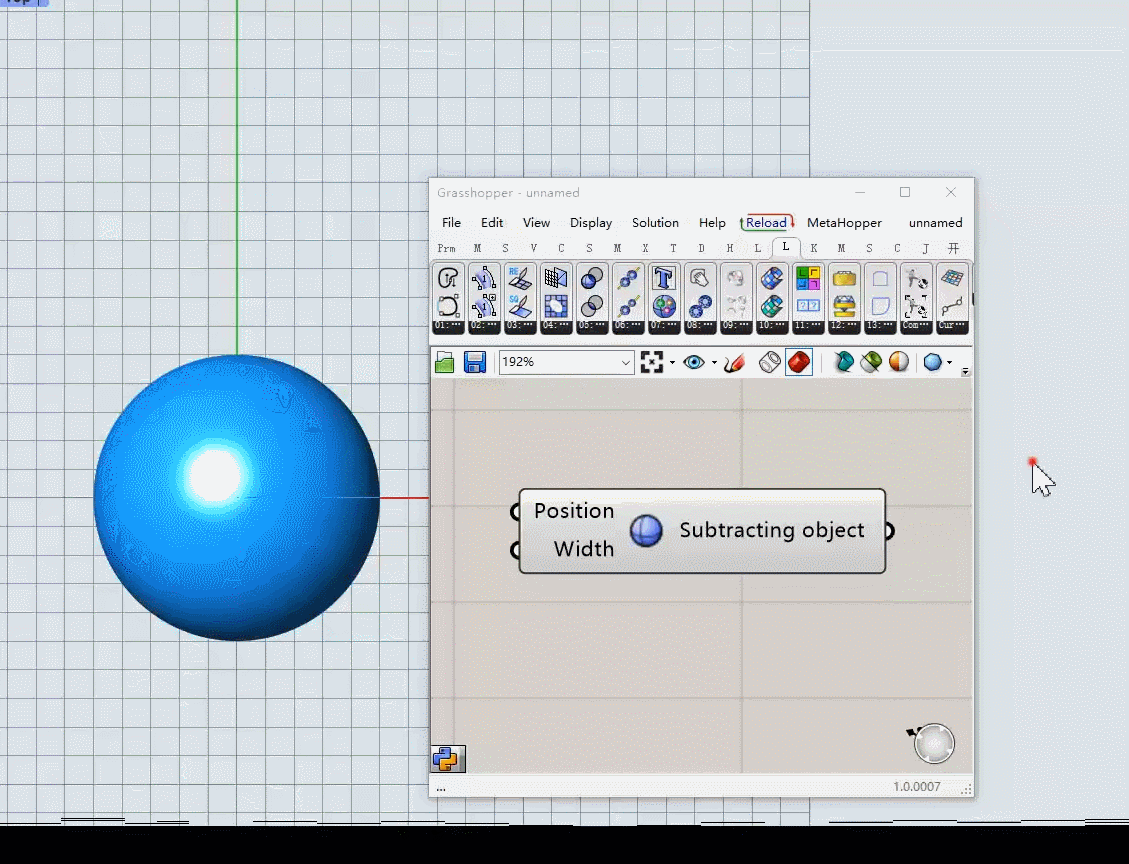Open the 192% zoom level dropdown

click(626, 363)
